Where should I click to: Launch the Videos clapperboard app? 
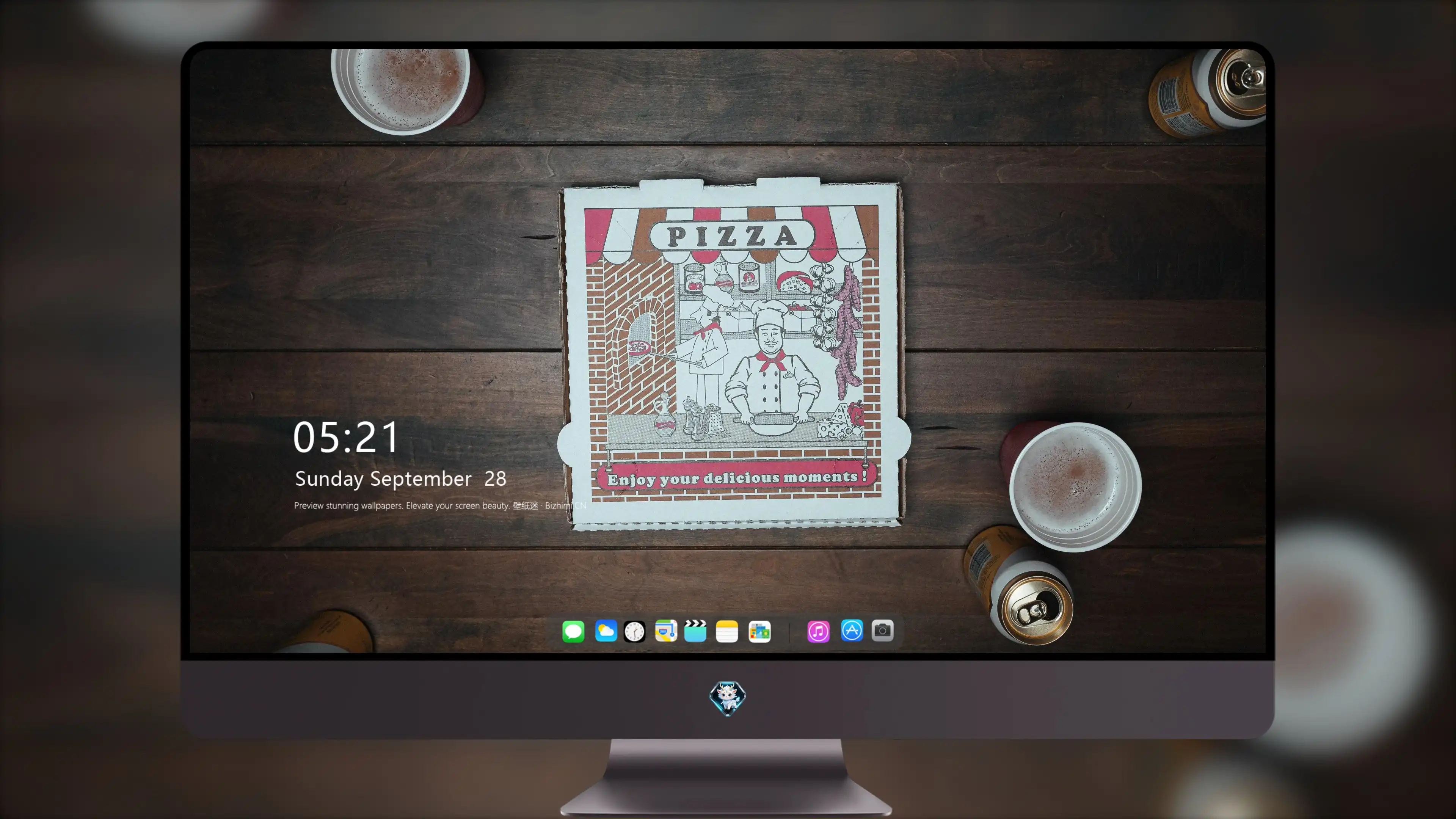[x=695, y=631]
